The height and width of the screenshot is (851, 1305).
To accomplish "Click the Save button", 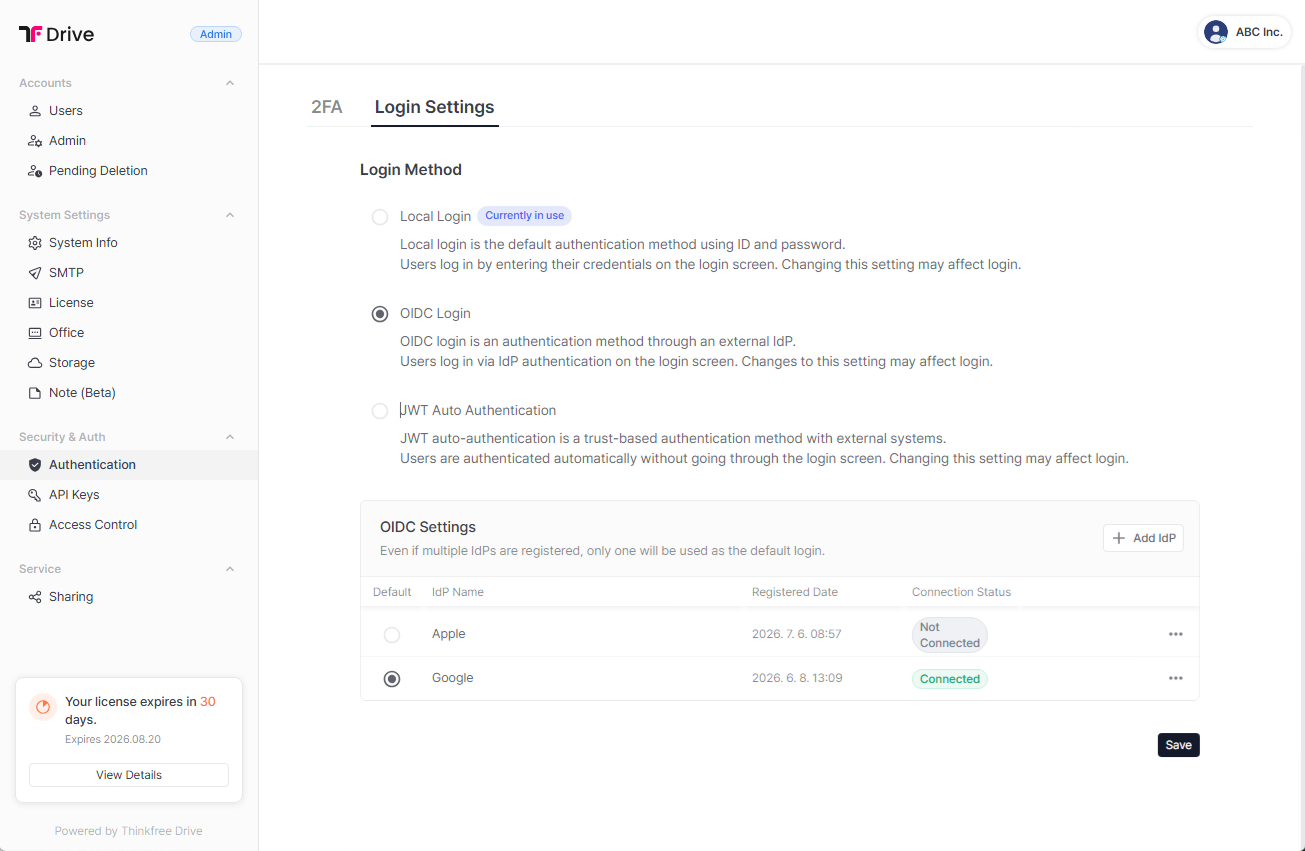I will coord(1179,745).
